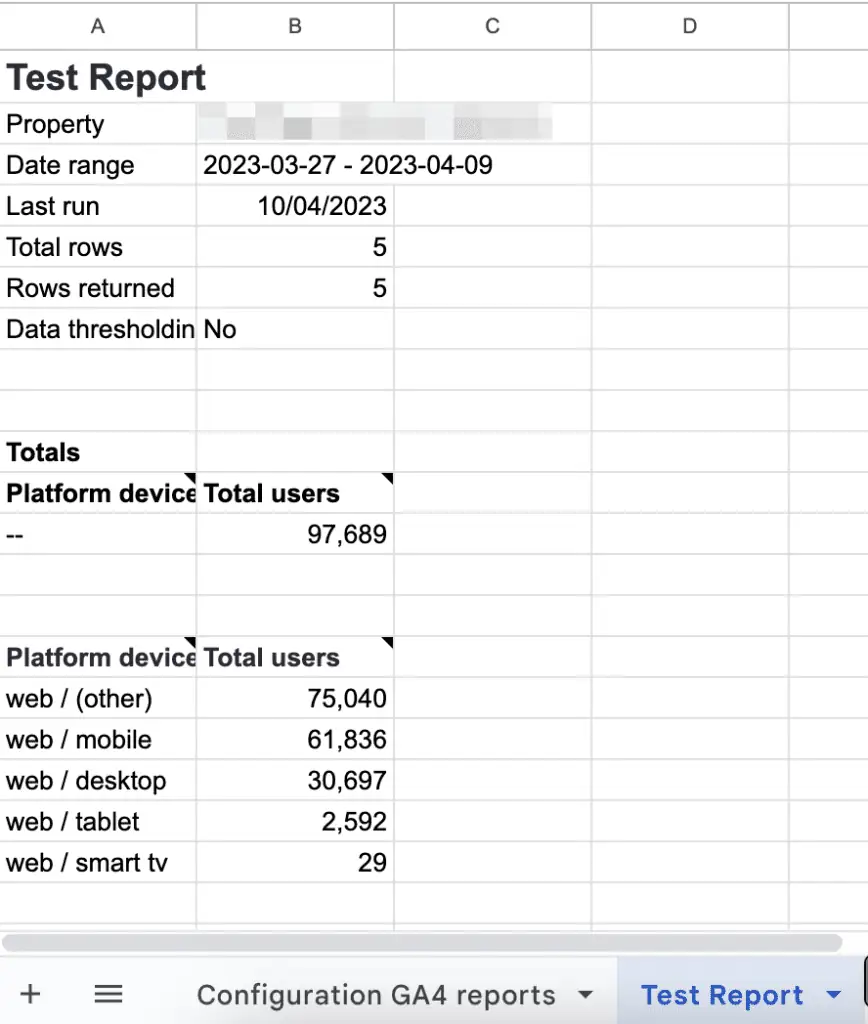Screen dimensions: 868x1024
Task: Switch to the Configuration GA4 reports tab
Action: pyautogui.click(x=376, y=994)
